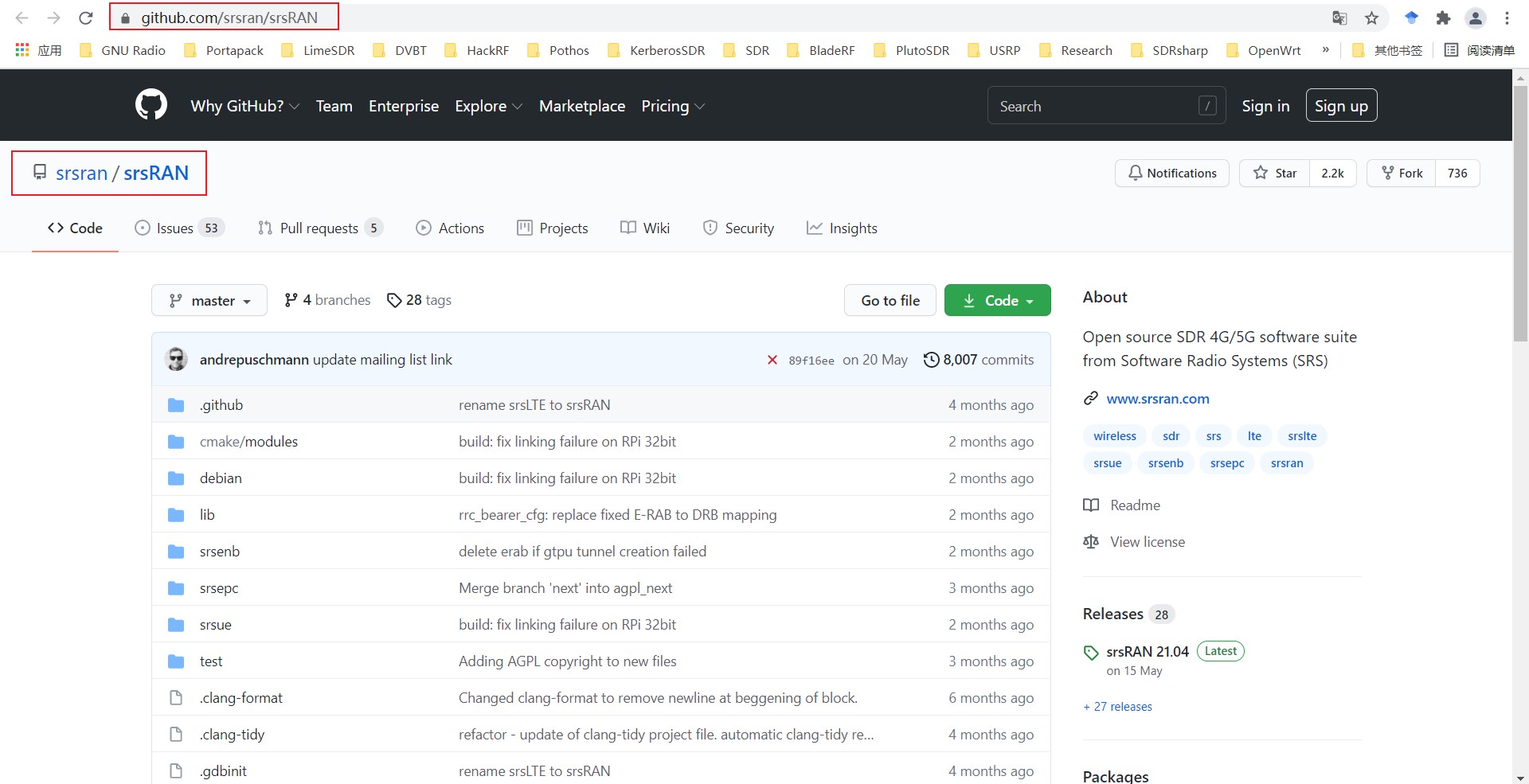Open the GNU Radio bookmark folder
This screenshot has width=1529, height=784.
(x=123, y=50)
